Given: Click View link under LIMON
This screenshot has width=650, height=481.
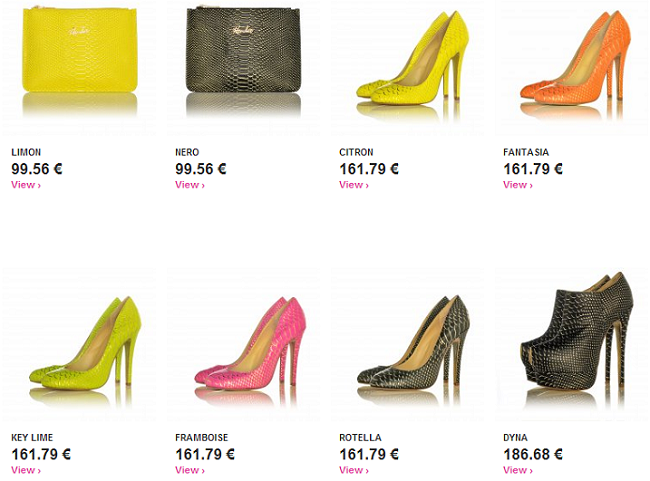Looking at the screenshot, I should (26, 185).
